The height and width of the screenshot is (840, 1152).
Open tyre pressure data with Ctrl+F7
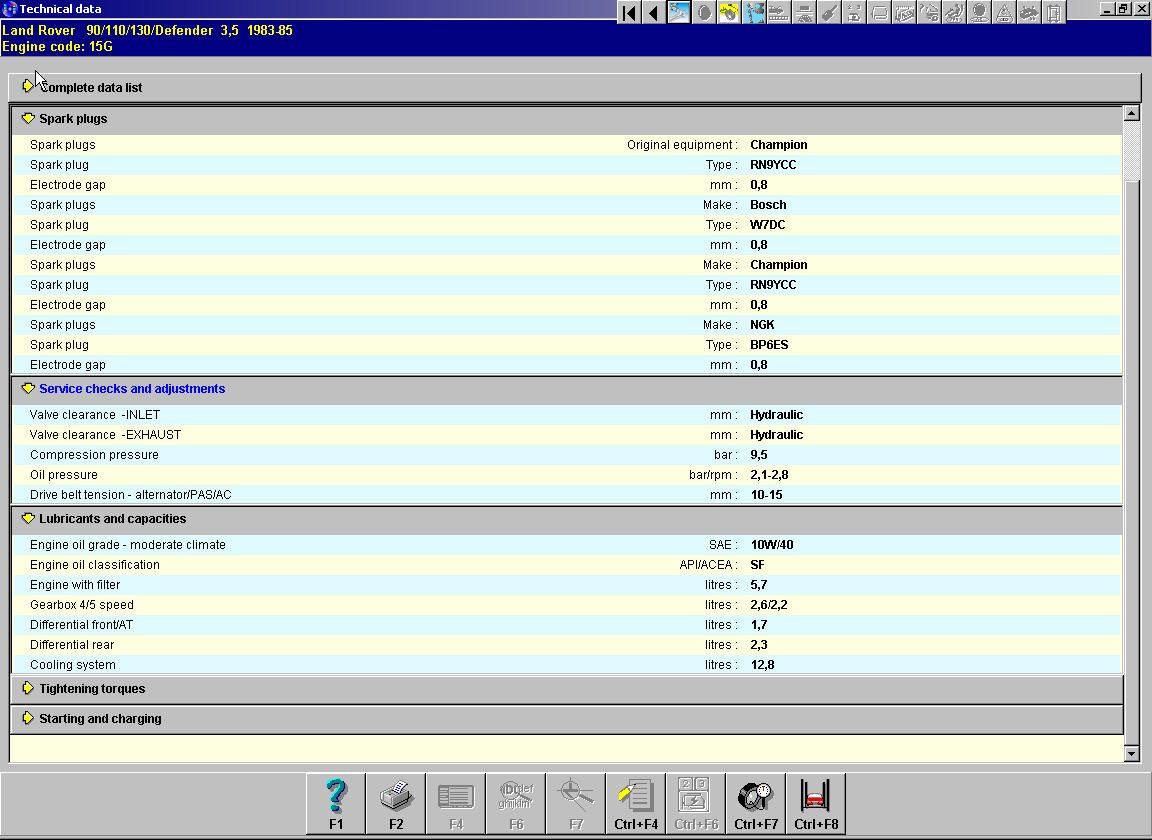coord(756,803)
